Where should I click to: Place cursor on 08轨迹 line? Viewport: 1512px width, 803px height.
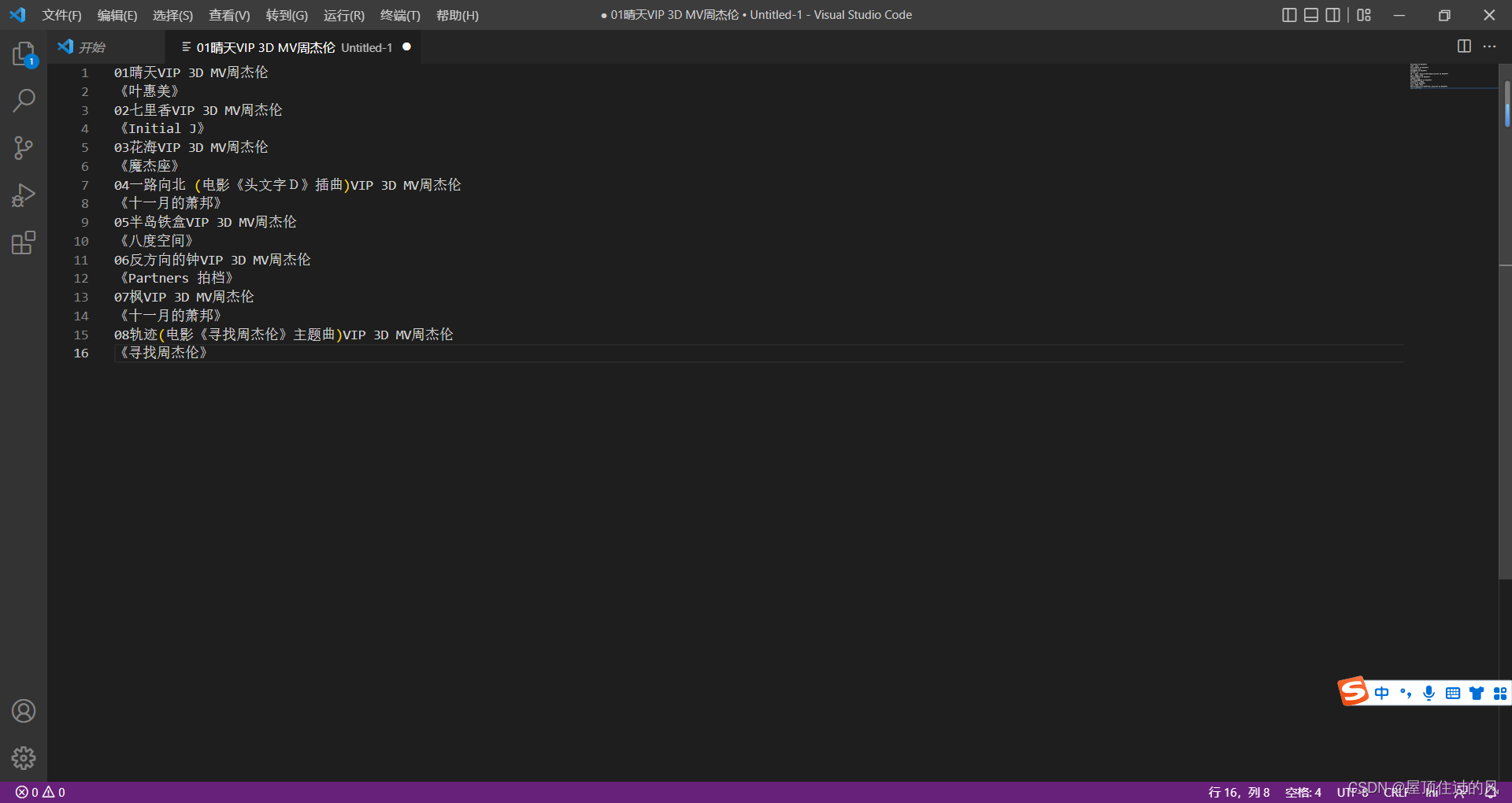[283, 335]
